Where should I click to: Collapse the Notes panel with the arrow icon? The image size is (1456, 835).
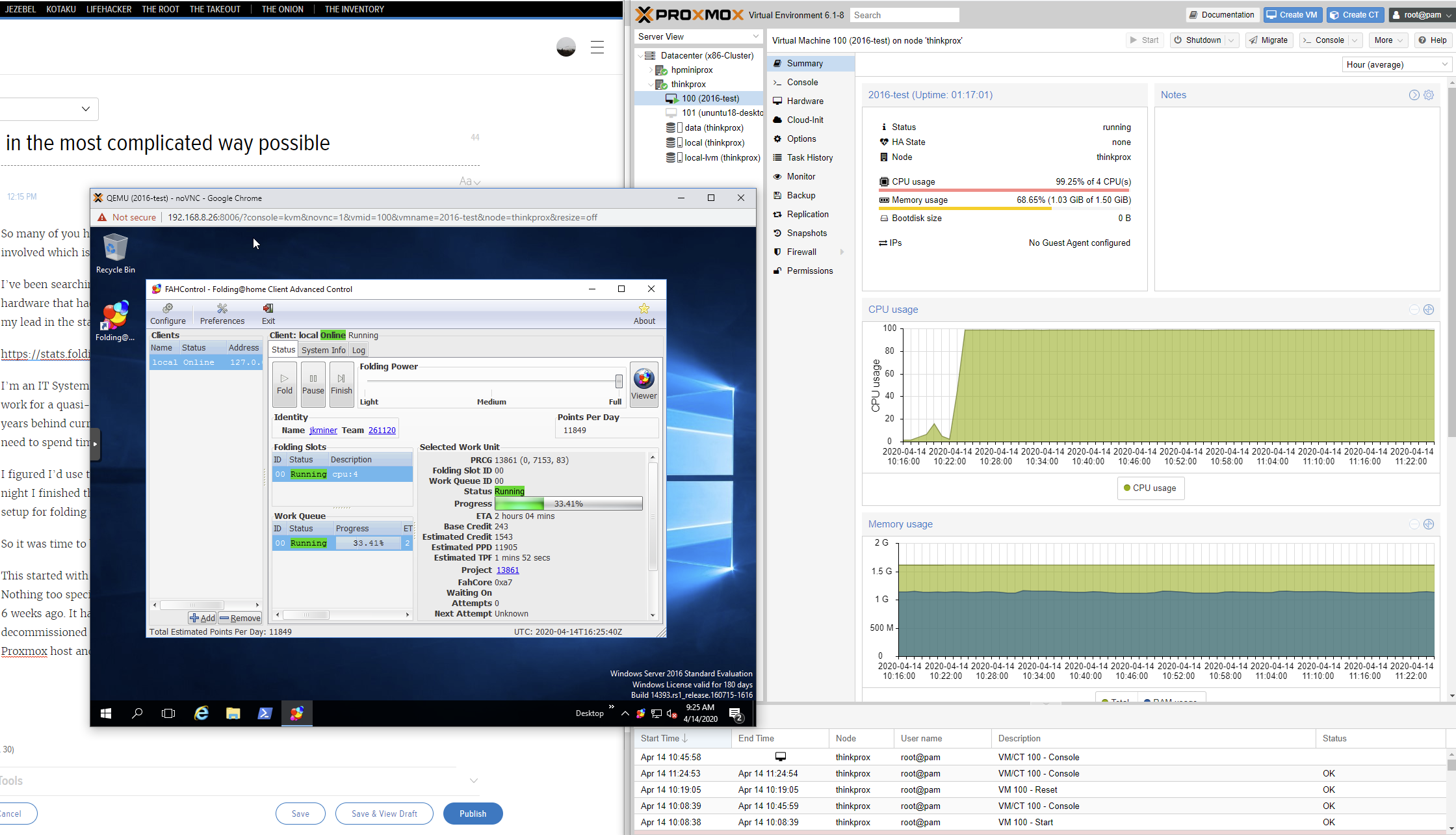[1414, 95]
